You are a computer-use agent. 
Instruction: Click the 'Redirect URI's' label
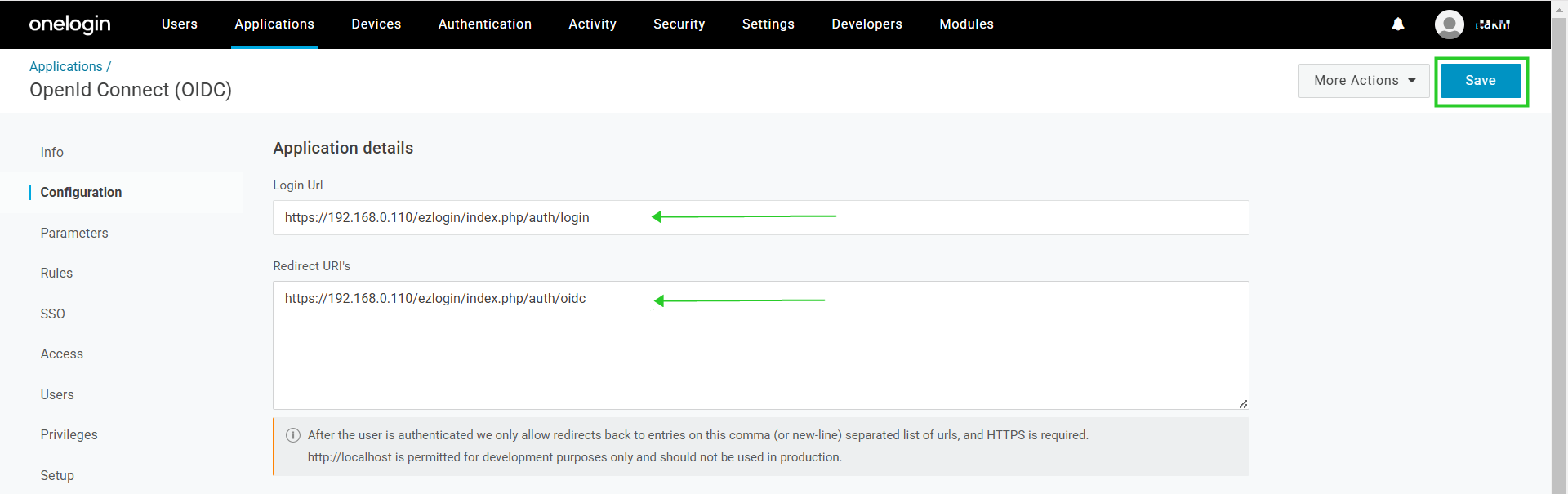pyautogui.click(x=312, y=266)
